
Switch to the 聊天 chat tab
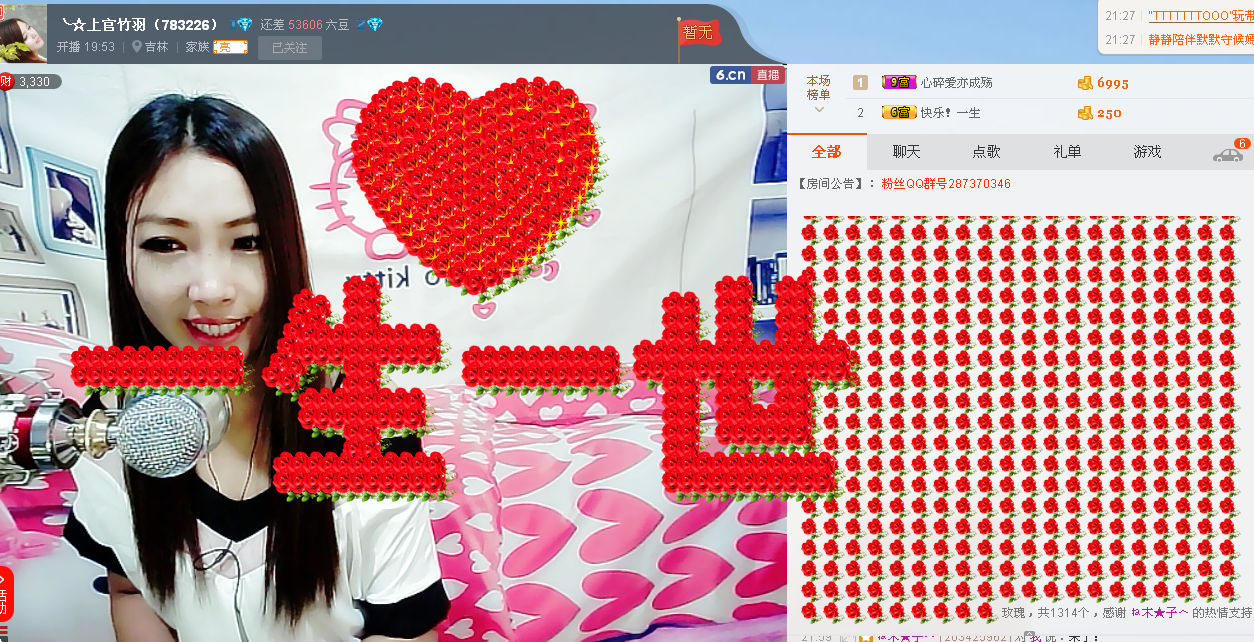906,151
